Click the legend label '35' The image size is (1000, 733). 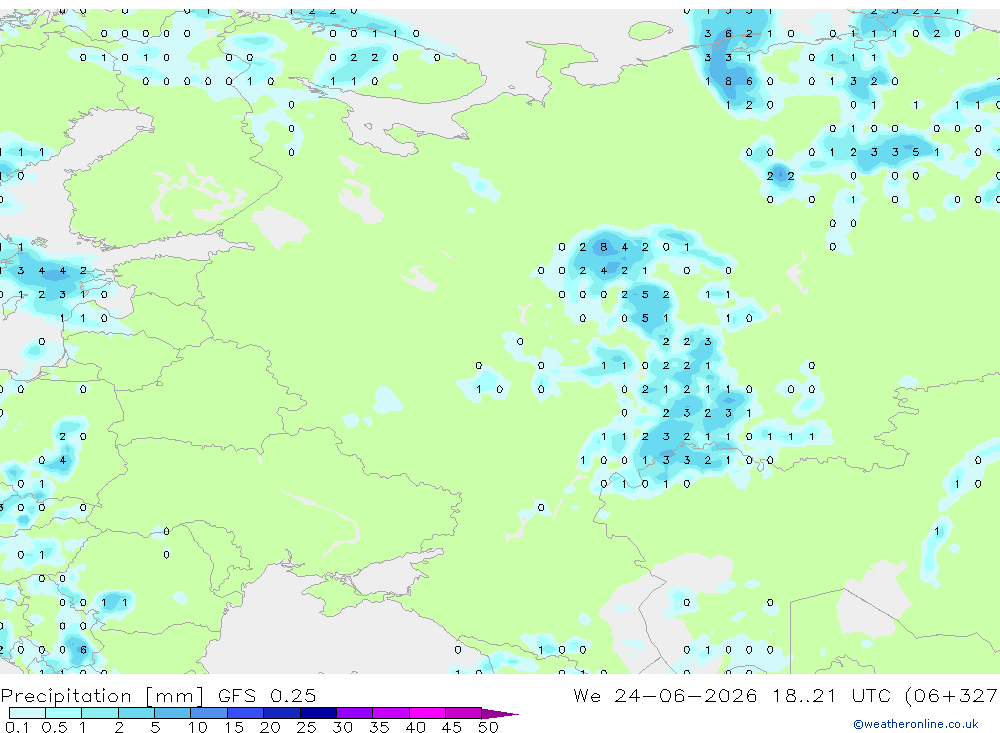click(x=379, y=727)
